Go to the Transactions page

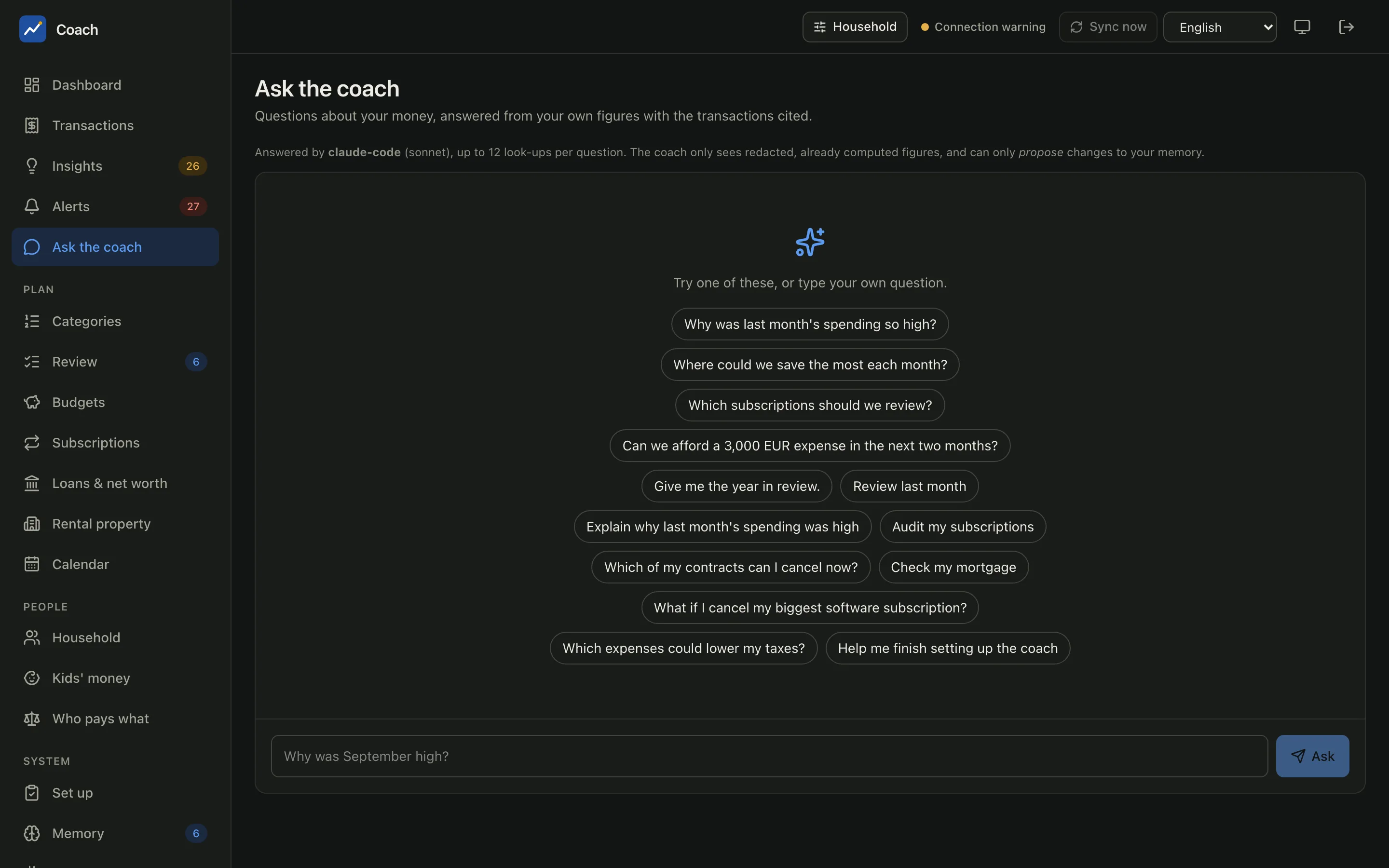pyautogui.click(x=115, y=125)
